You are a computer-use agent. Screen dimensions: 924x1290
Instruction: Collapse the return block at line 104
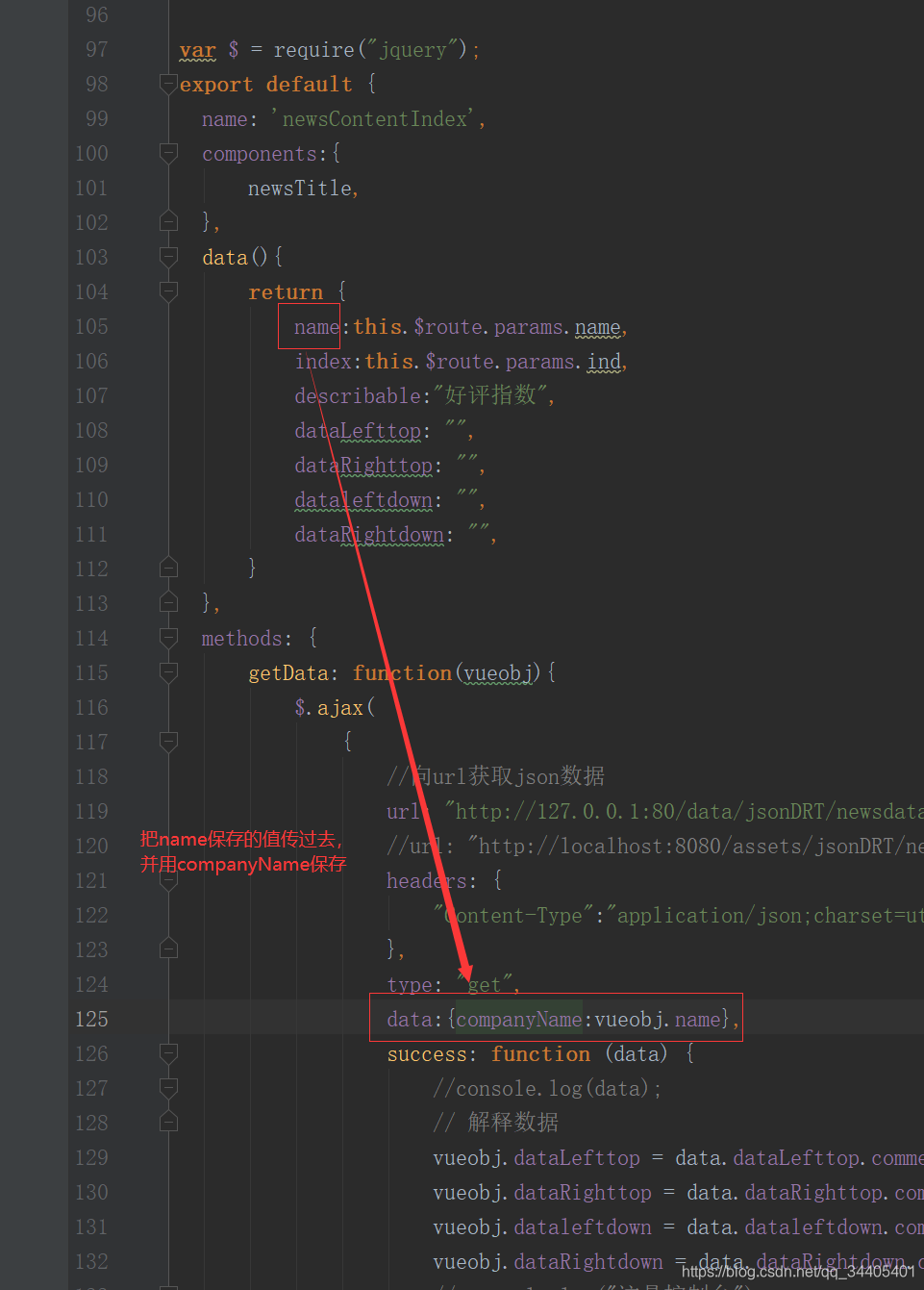(x=168, y=291)
